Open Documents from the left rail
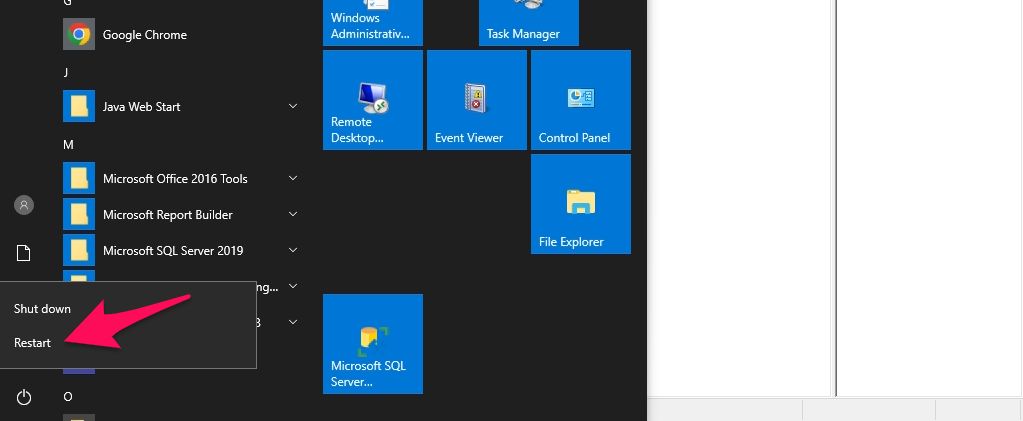The width and height of the screenshot is (1023, 421). [x=24, y=253]
